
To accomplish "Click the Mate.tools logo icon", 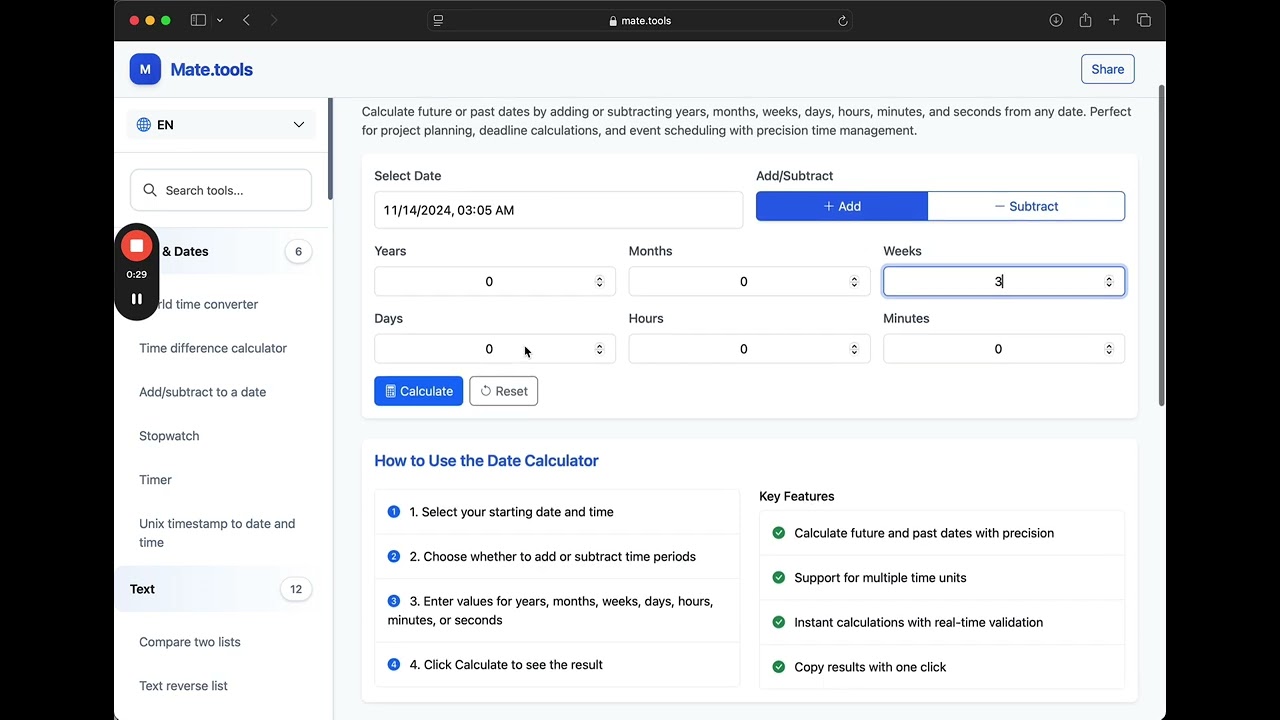I will click(x=145, y=69).
